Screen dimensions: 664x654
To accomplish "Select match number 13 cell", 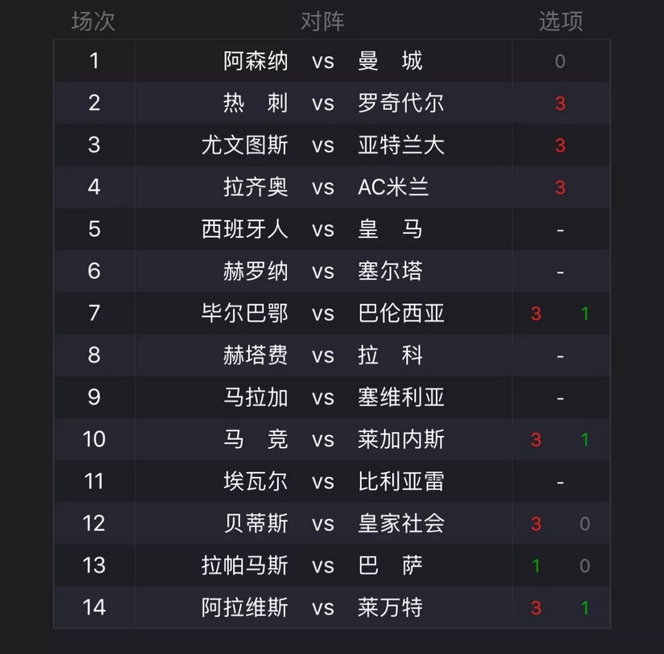I will [94, 566].
